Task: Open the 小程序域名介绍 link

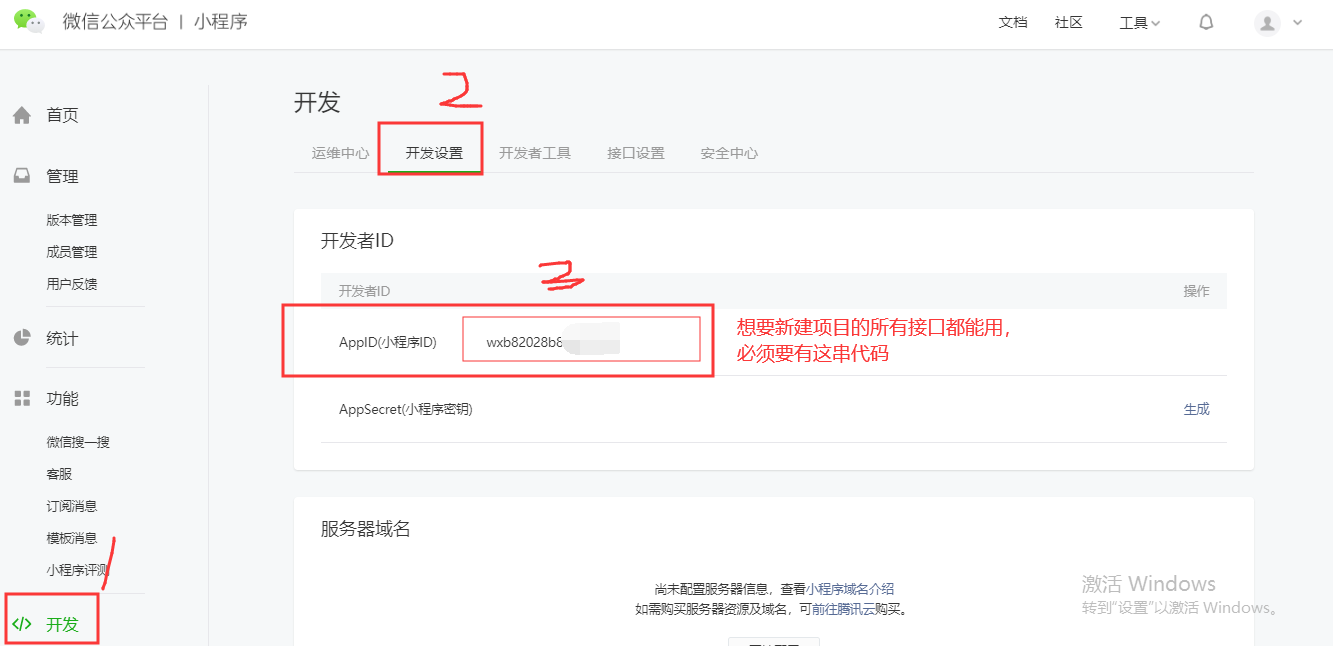Action: tap(851, 590)
